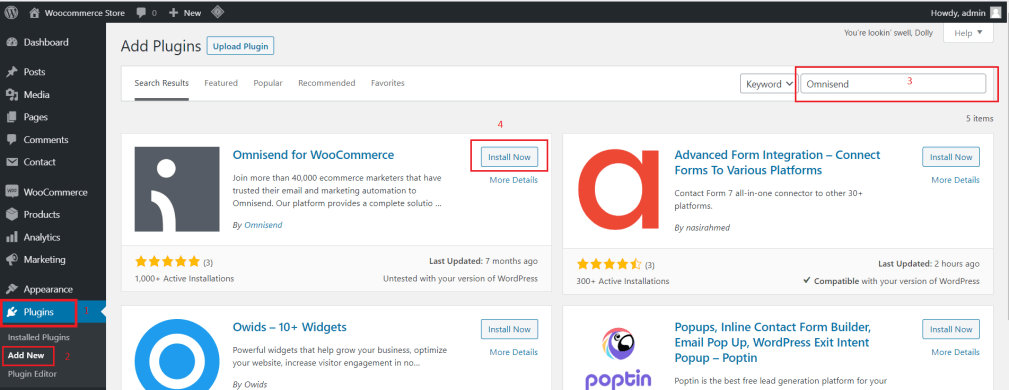
Task: Click the diamond icon in admin bar
Action: tap(218, 12)
